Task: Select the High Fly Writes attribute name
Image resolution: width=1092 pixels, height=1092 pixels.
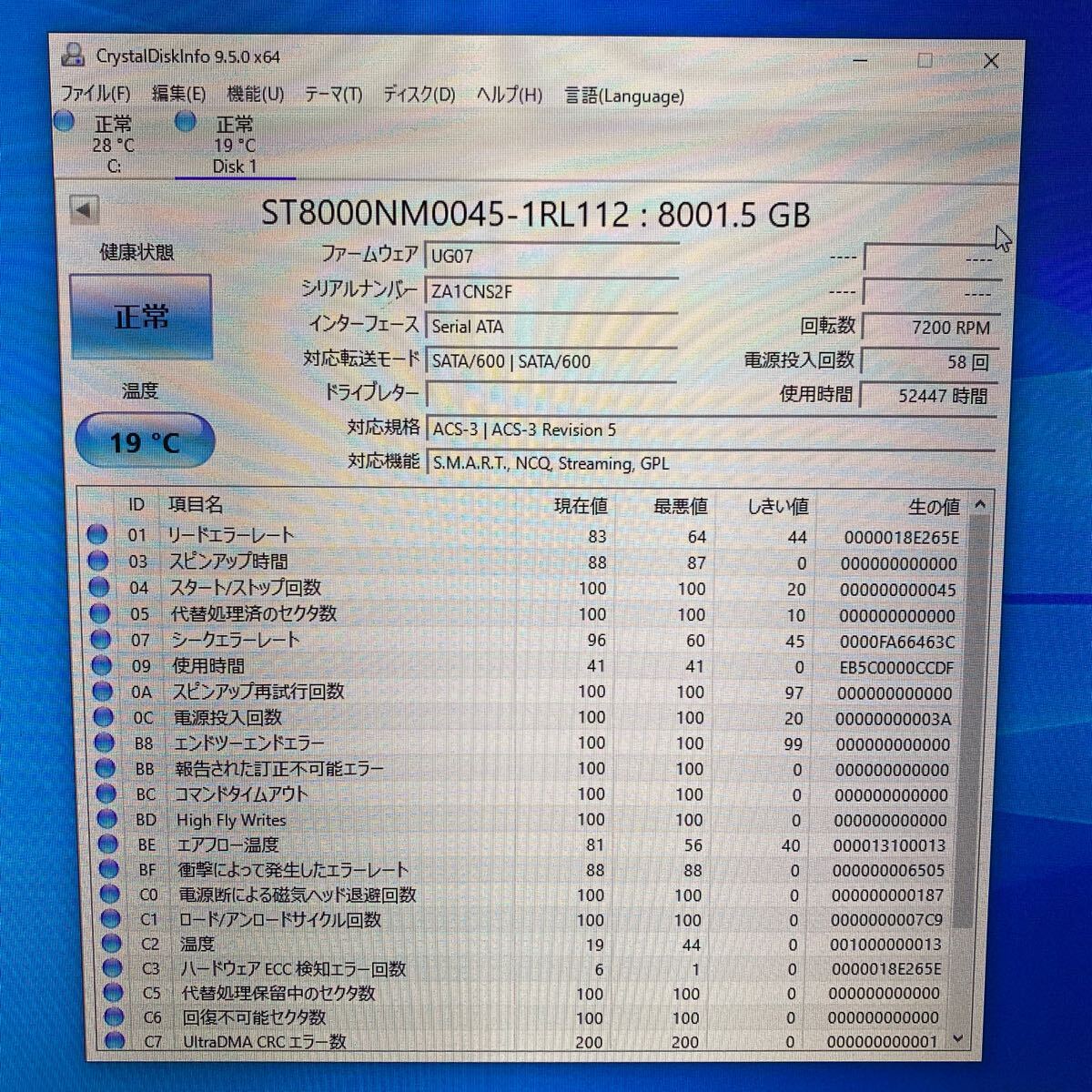Action: click(x=231, y=820)
